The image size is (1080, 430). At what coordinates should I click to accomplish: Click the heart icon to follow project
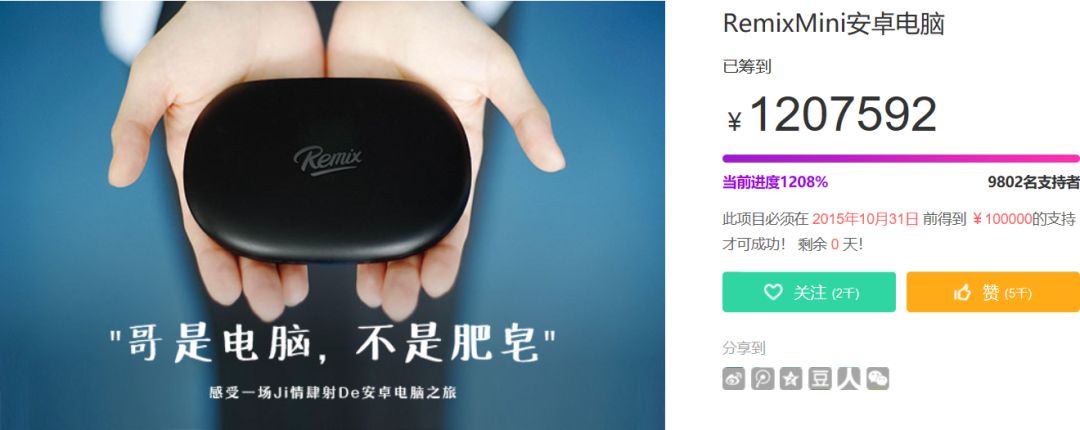773,292
